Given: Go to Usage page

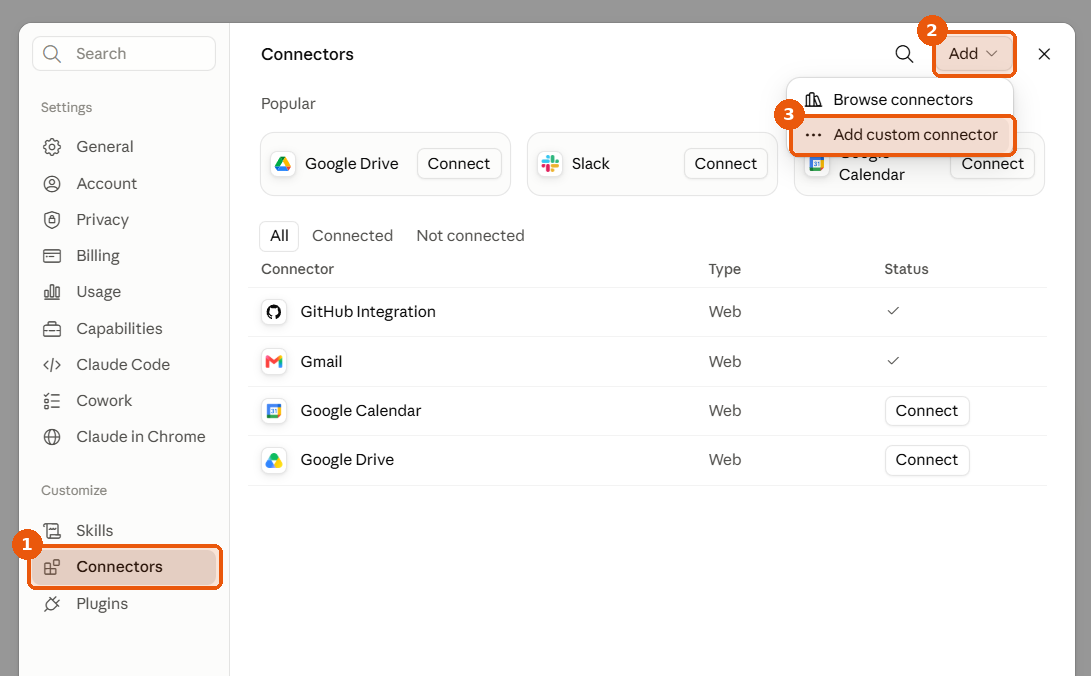Looking at the screenshot, I should (124, 292).
